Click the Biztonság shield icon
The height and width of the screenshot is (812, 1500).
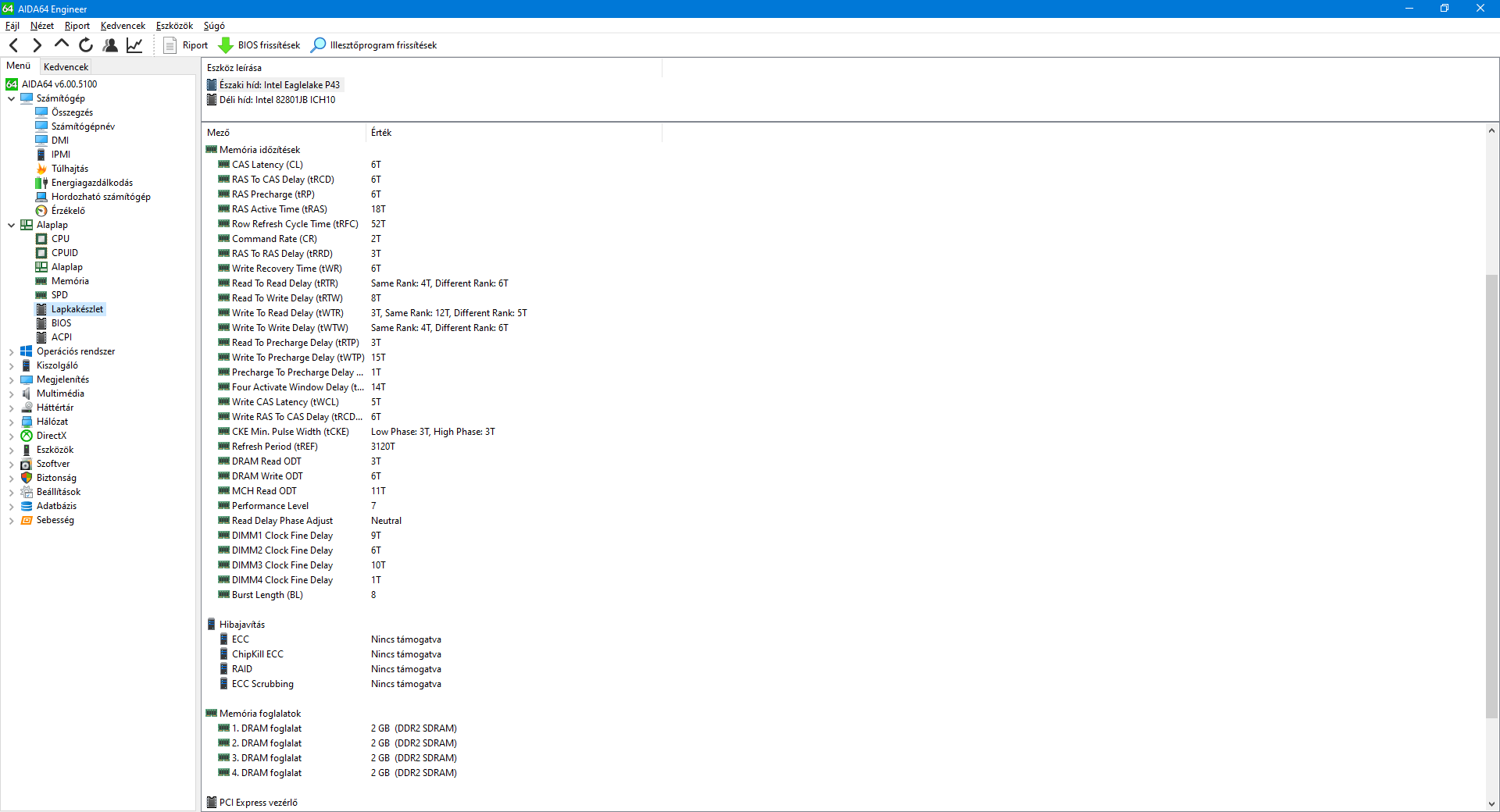tap(27, 478)
